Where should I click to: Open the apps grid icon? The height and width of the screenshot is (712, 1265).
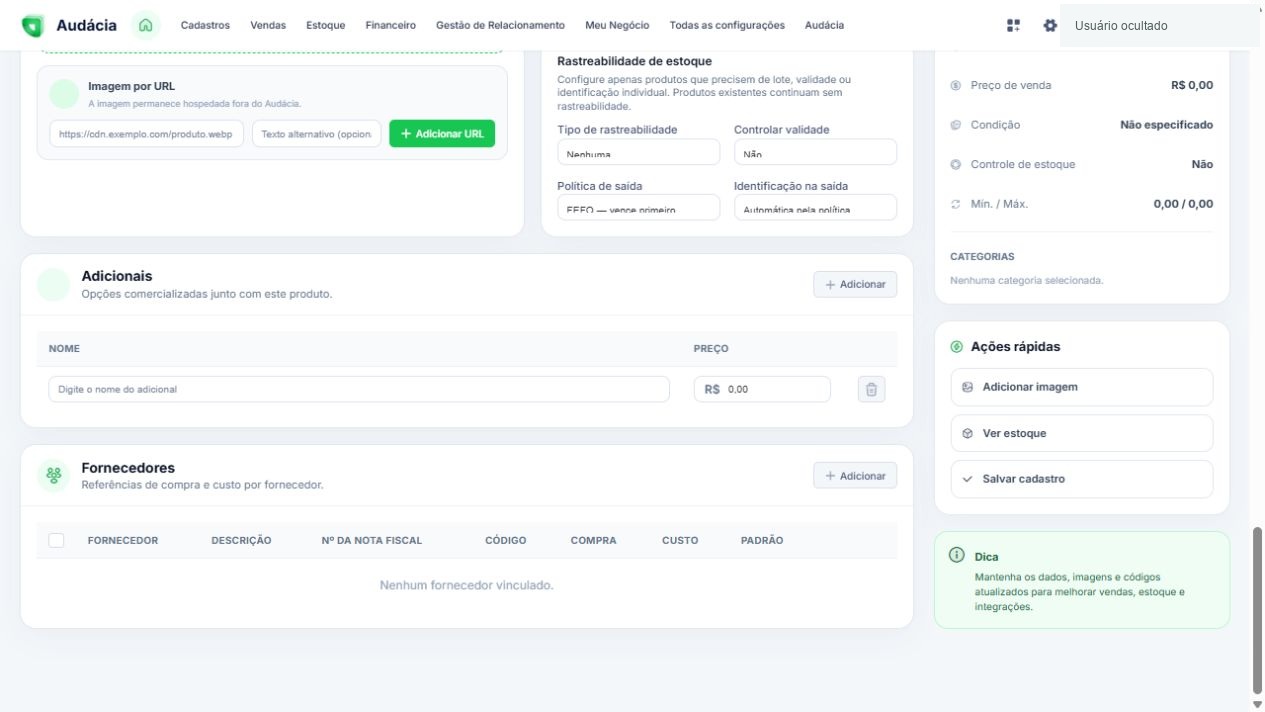tap(1014, 25)
